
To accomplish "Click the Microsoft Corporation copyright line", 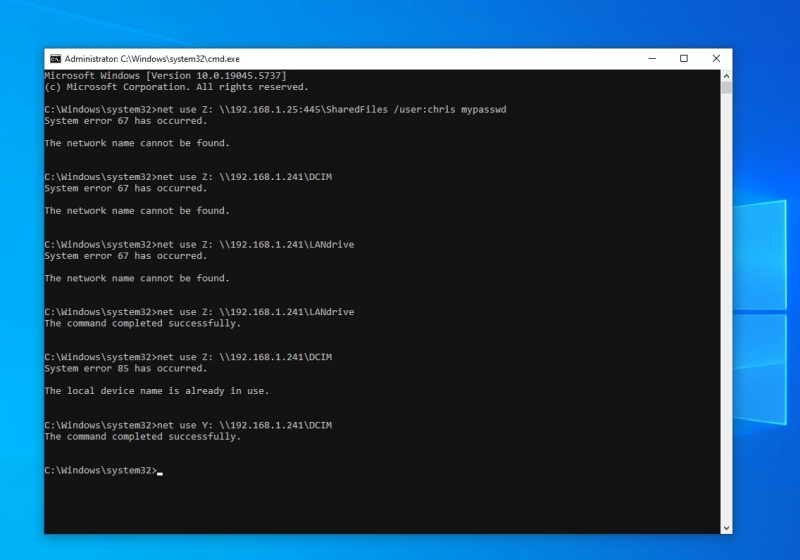I will click(177, 87).
